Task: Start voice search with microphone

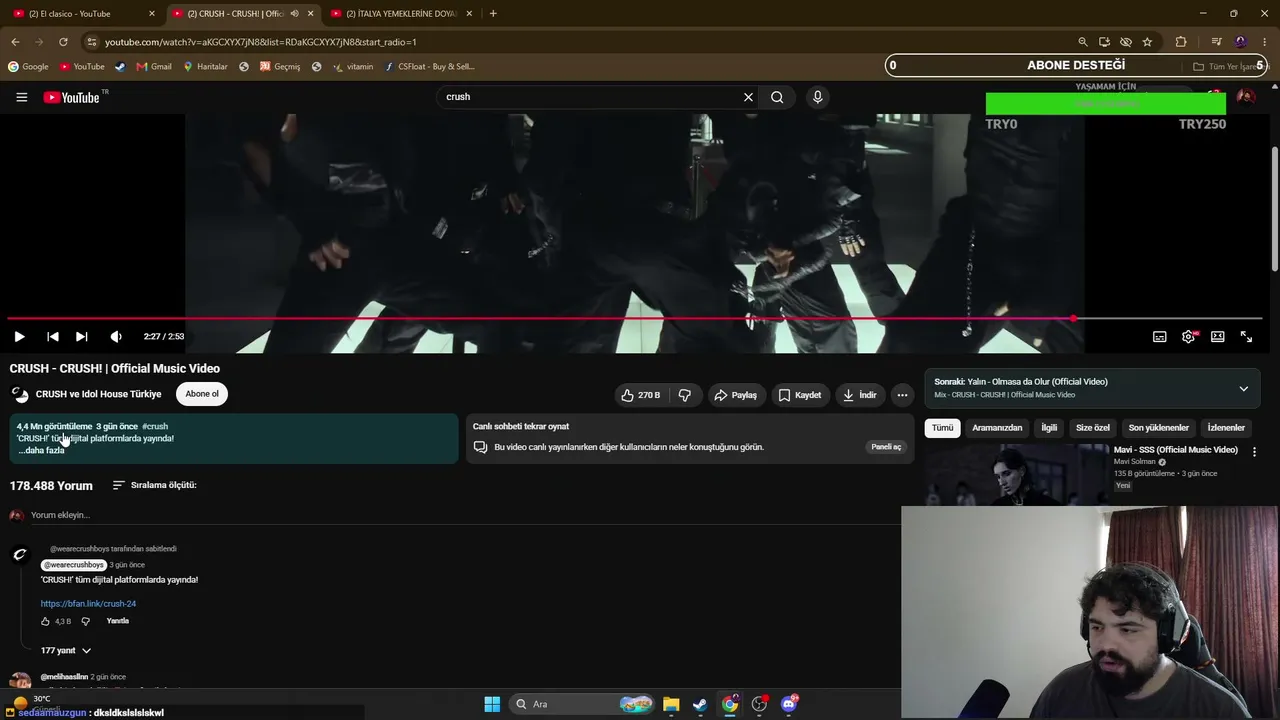Action: (817, 97)
